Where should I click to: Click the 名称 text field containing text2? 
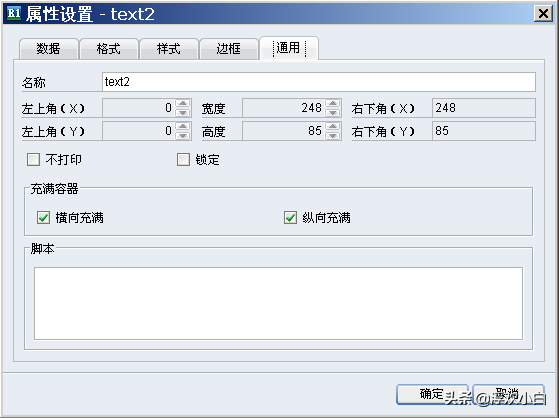319,82
